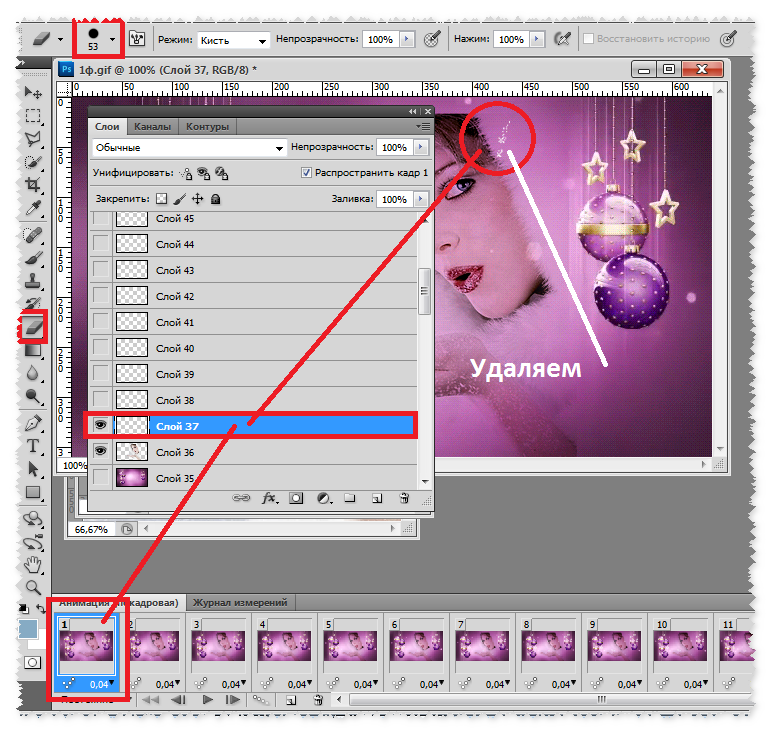Select the Clone Stamp tool
This screenshot has width=772, height=734.
point(33,281)
